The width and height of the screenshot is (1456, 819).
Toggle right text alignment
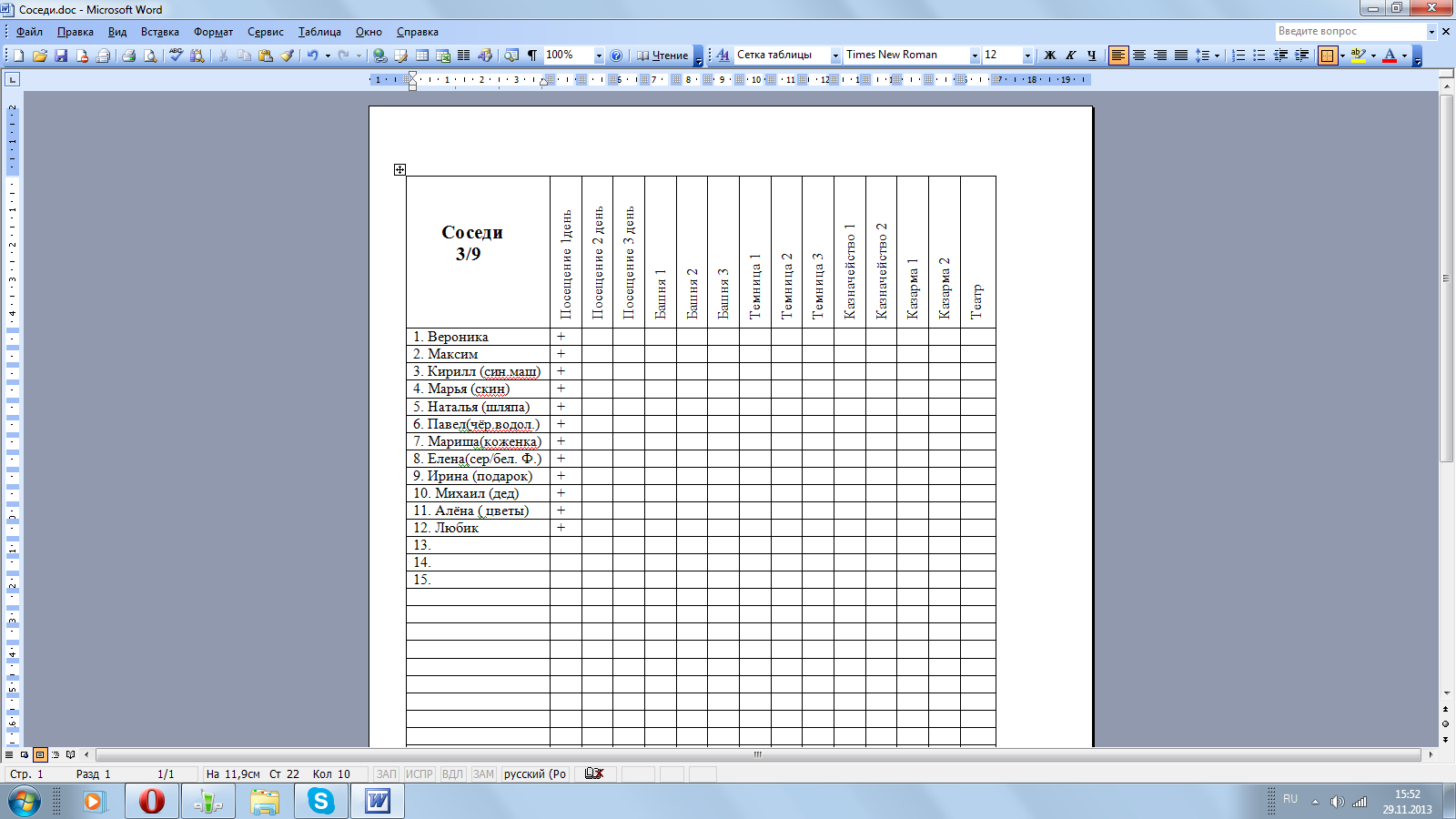click(x=1160, y=56)
